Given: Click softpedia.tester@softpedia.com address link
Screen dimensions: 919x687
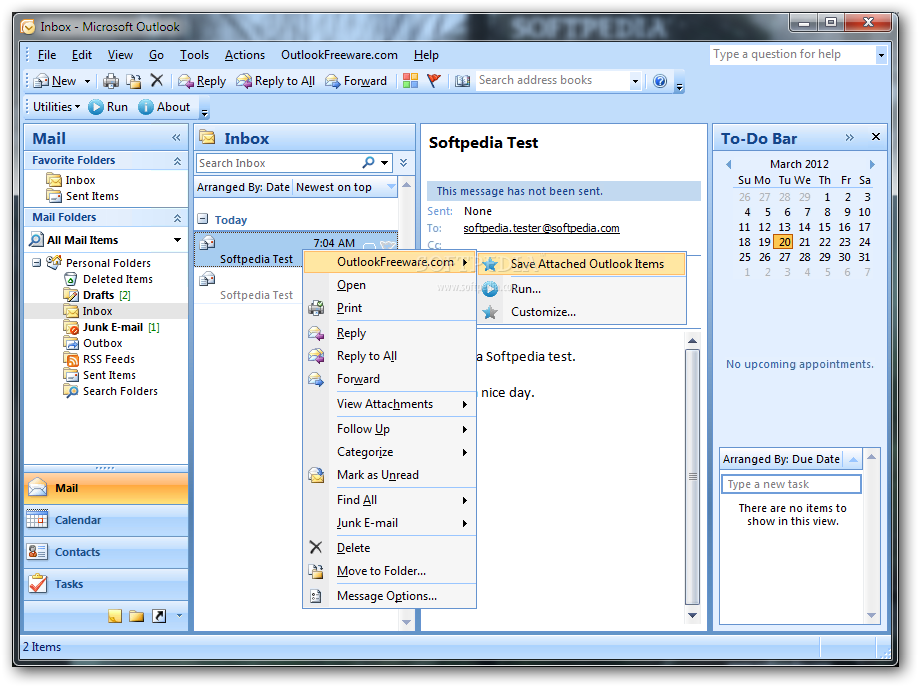Looking at the screenshot, I should tap(541, 228).
